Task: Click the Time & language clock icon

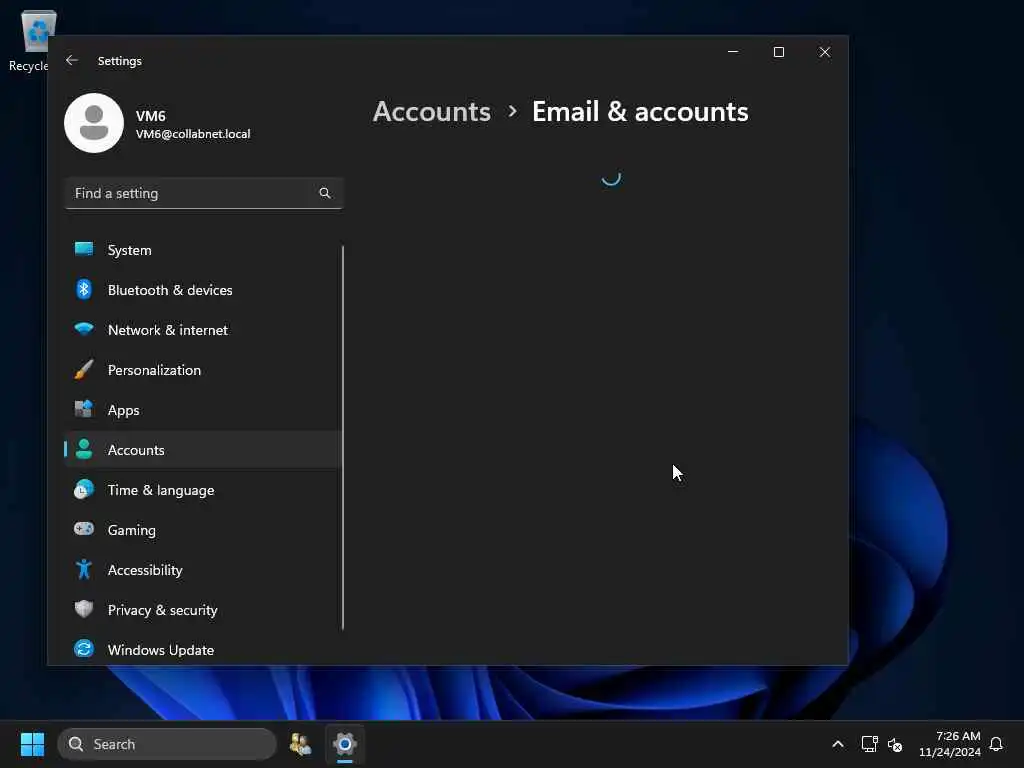Action: coord(84,490)
